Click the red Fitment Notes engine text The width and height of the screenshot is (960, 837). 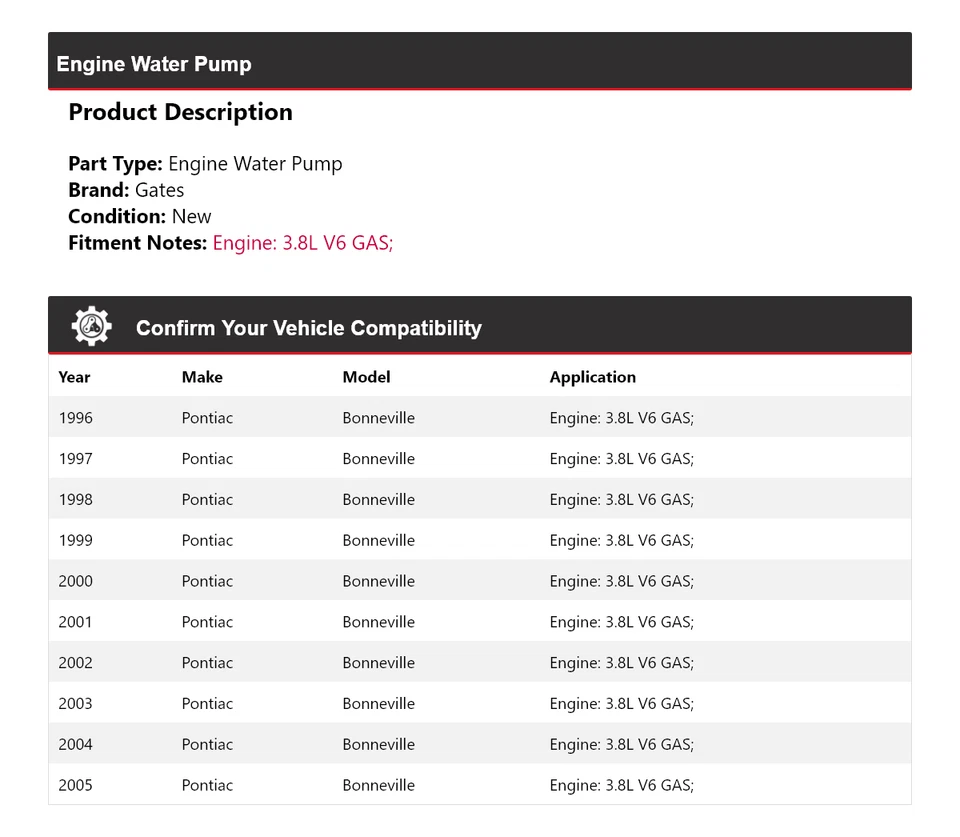(x=302, y=243)
